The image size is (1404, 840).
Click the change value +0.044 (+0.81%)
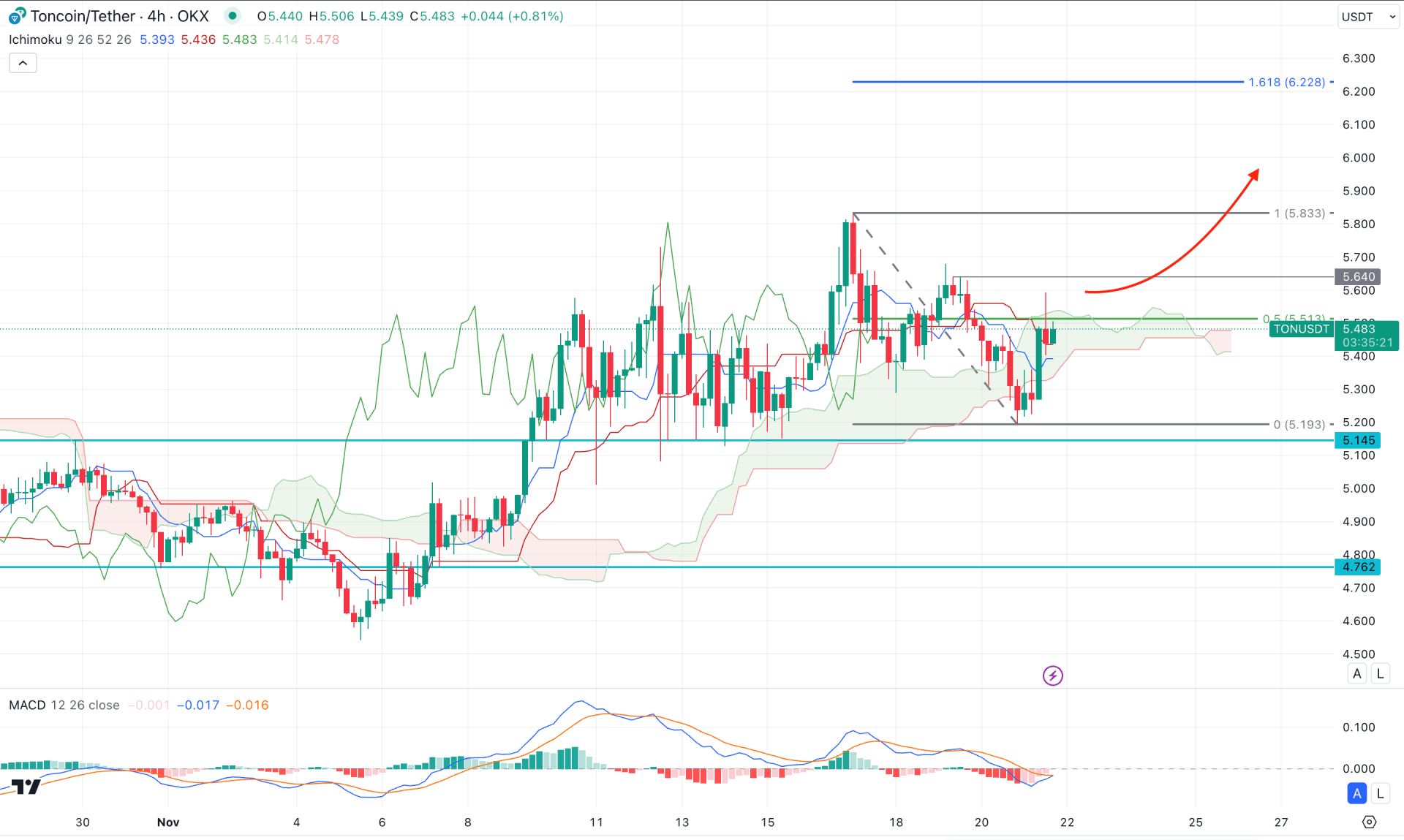[512, 16]
